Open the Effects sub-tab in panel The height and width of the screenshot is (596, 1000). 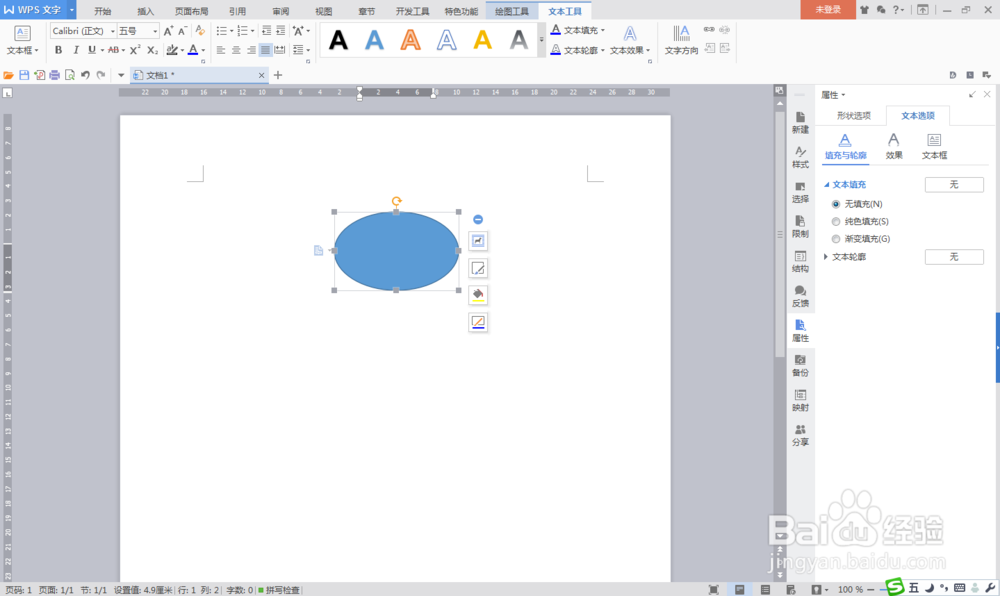click(893, 146)
